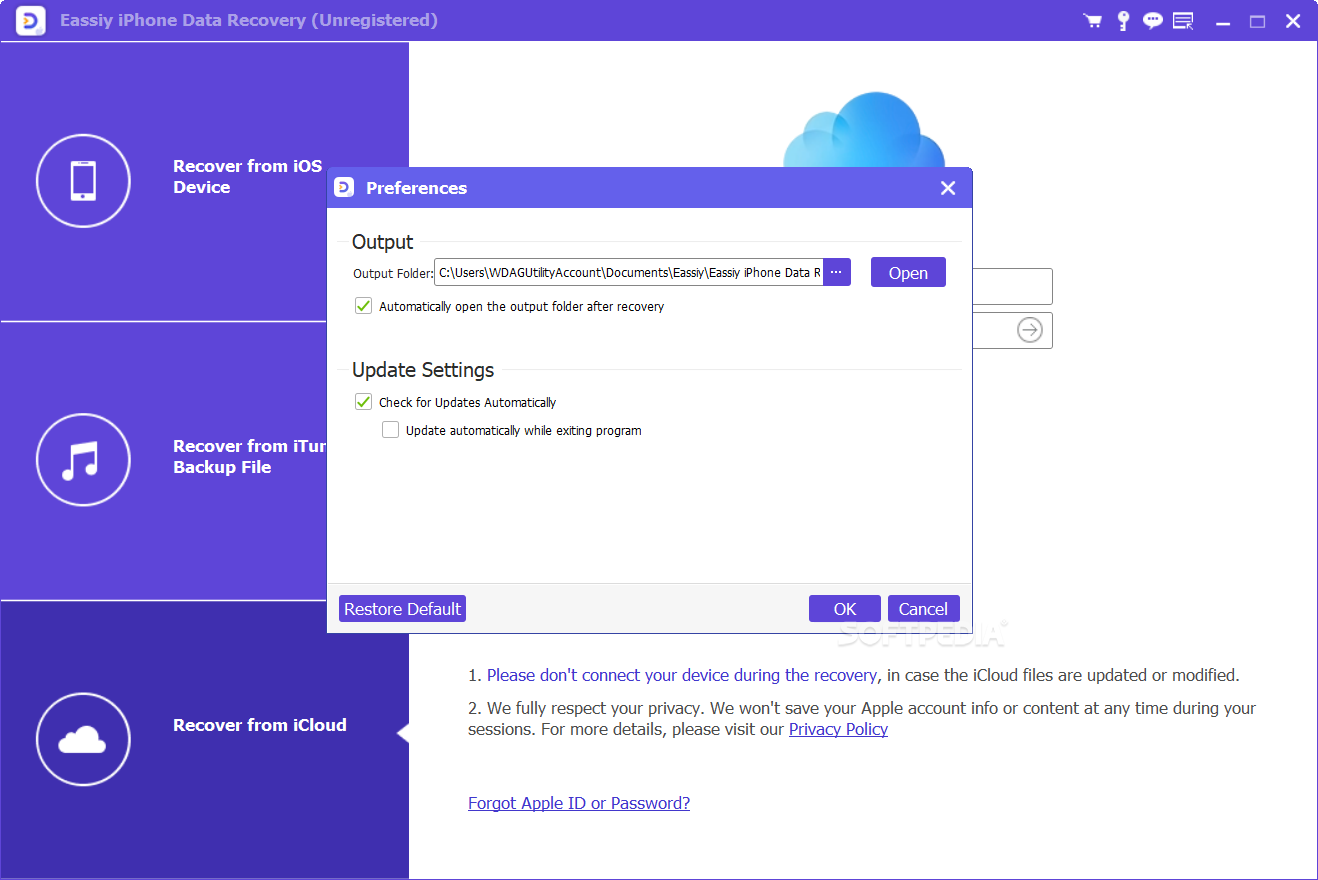This screenshot has height=880, width=1318.
Task: Open the menu icon in title bar
Action: [x=1183, y=20]
